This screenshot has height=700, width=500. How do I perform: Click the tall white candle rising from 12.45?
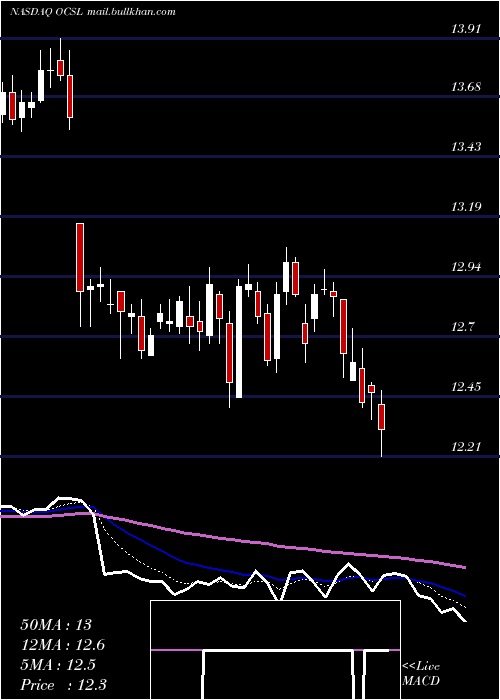pos(239,342)
